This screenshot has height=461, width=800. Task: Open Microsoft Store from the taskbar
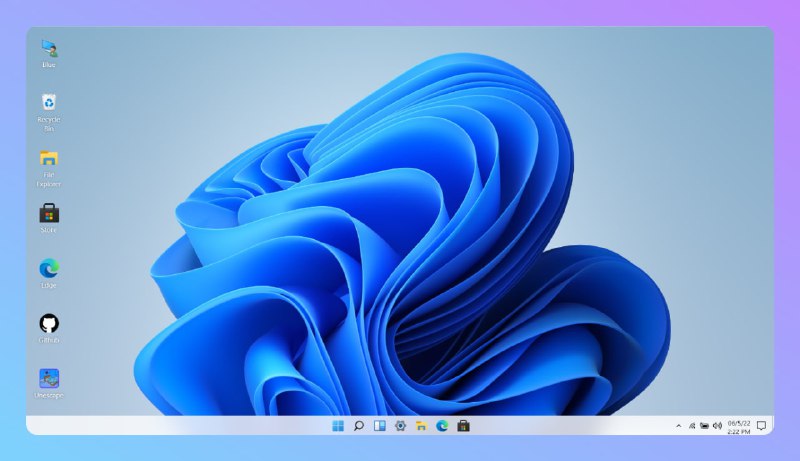pyautogui.click(x=463, y=426)
